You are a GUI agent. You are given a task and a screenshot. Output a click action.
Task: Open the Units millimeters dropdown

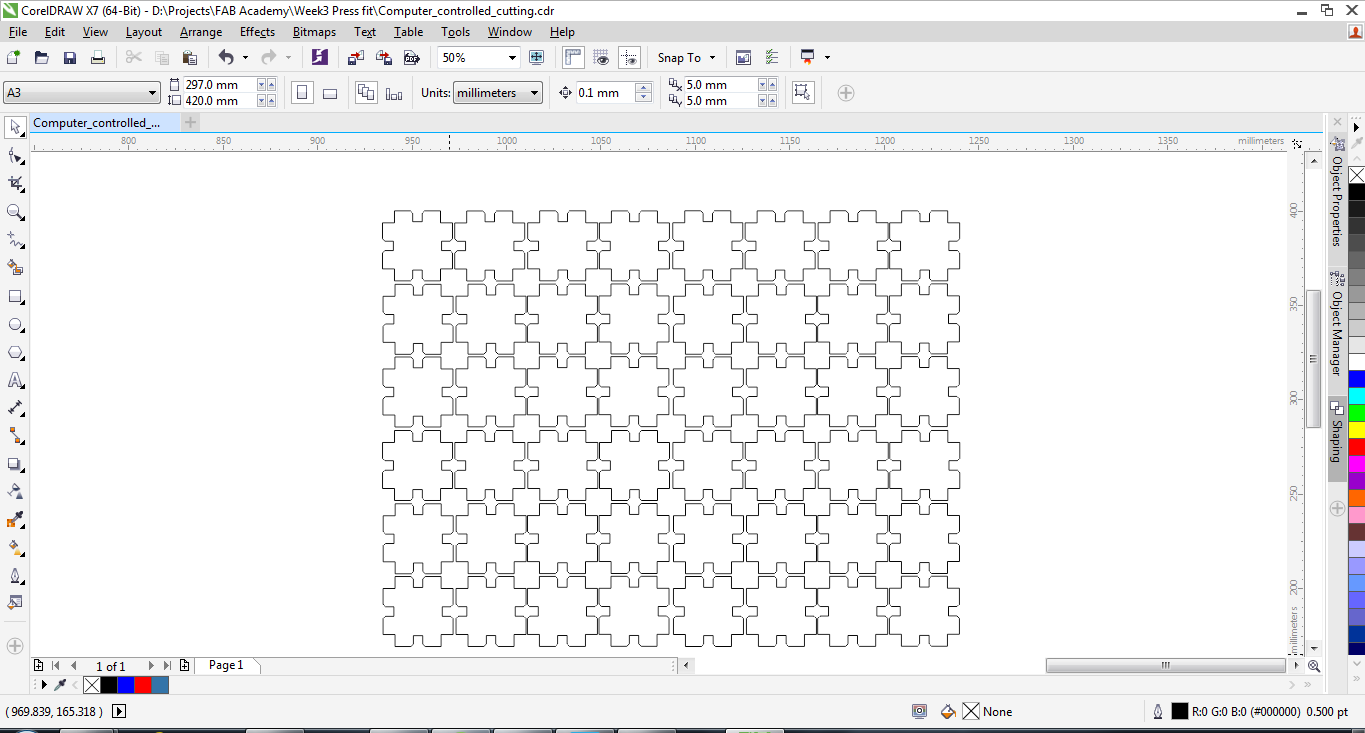(x=534, y=93)
